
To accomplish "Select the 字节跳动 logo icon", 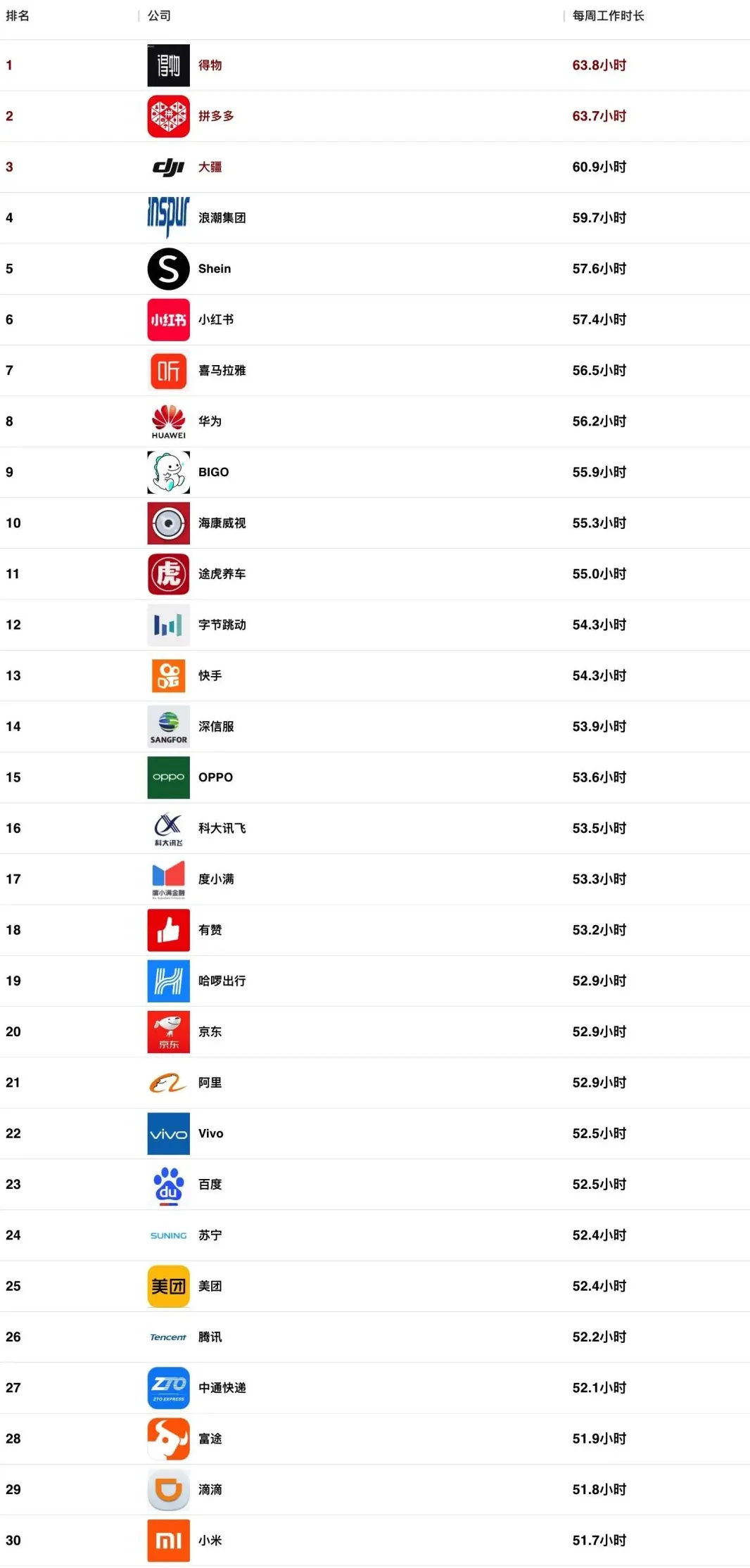I will (168, 625).
